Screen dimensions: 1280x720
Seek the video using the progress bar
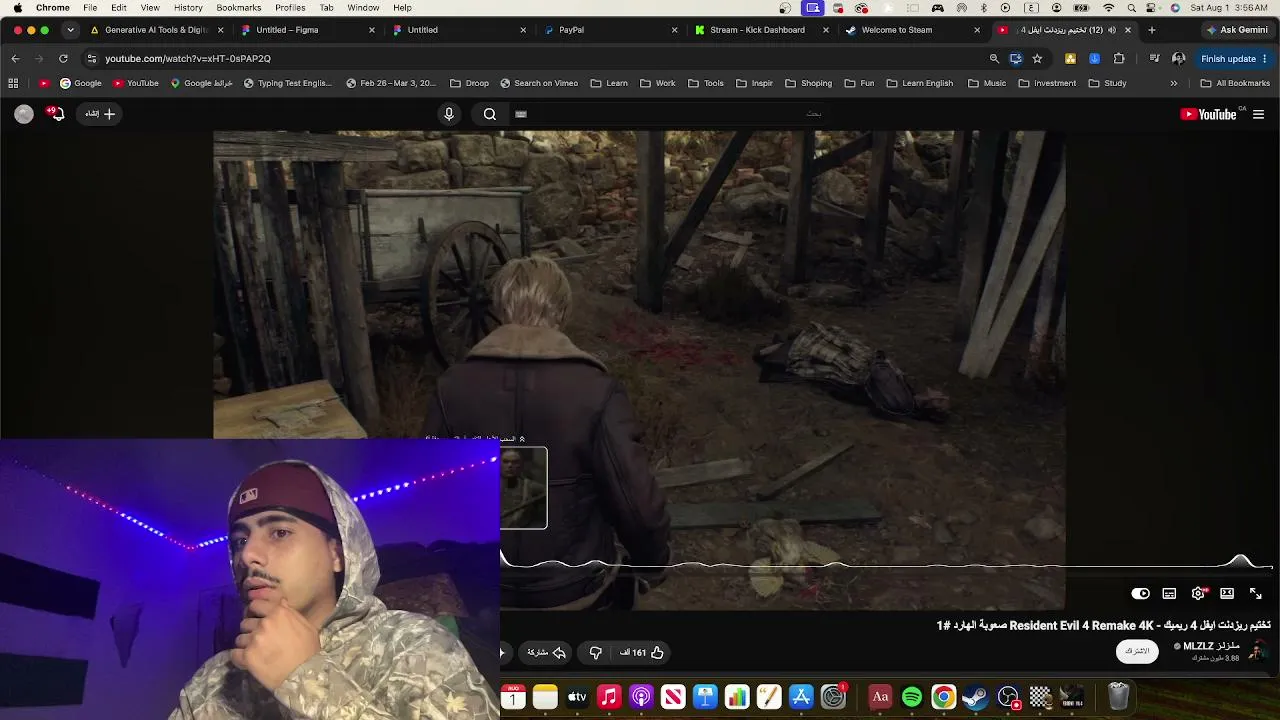click(x=886, y=567)
